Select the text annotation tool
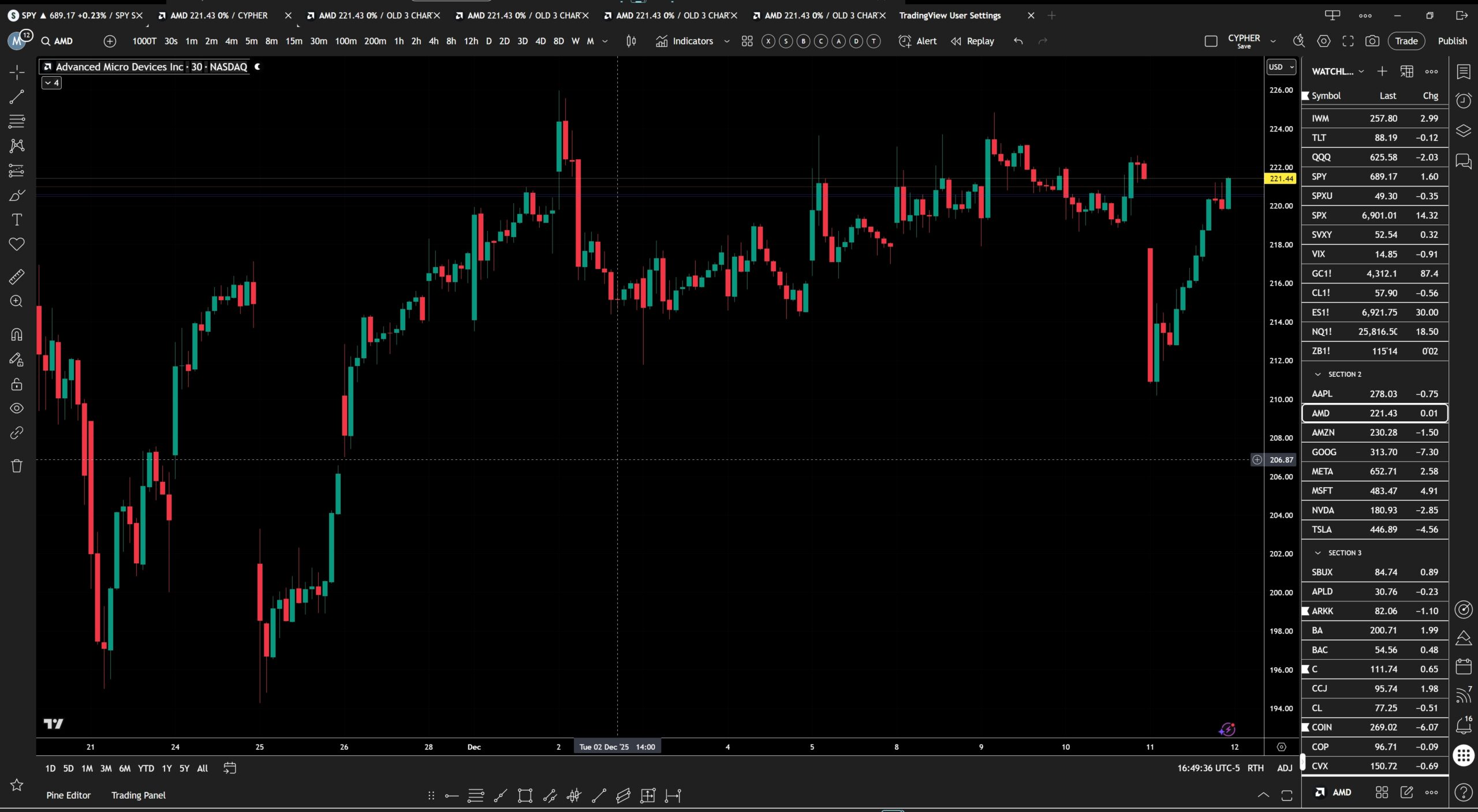Image resolution: width=1478 pixels, height=812 pixels. point(17,220)
